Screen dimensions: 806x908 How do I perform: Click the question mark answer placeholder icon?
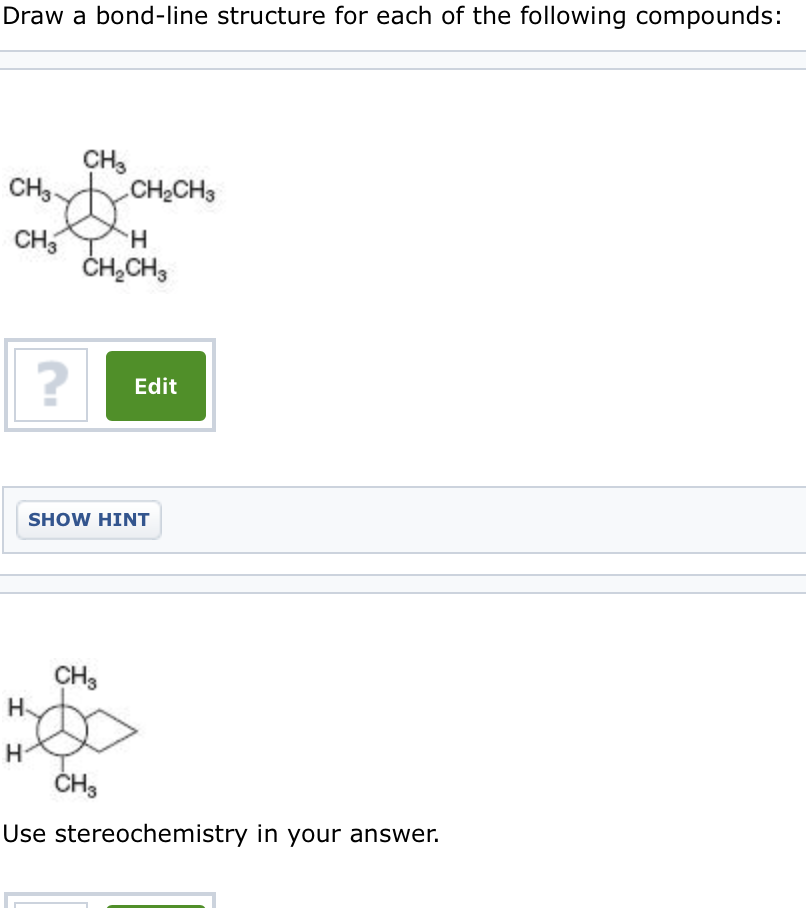coord(51,385)
